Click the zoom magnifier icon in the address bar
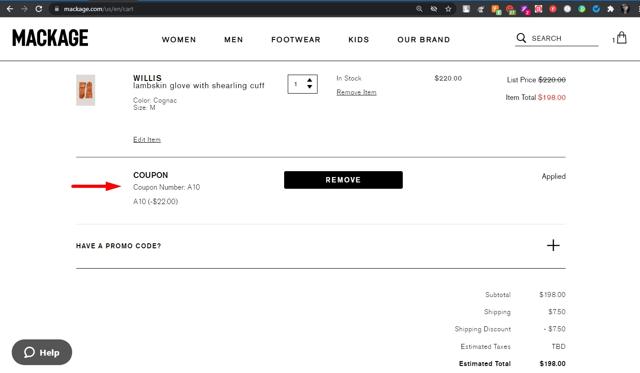This screenshot has height=373, width=640. pyautogui.click(x=419, y=9)
